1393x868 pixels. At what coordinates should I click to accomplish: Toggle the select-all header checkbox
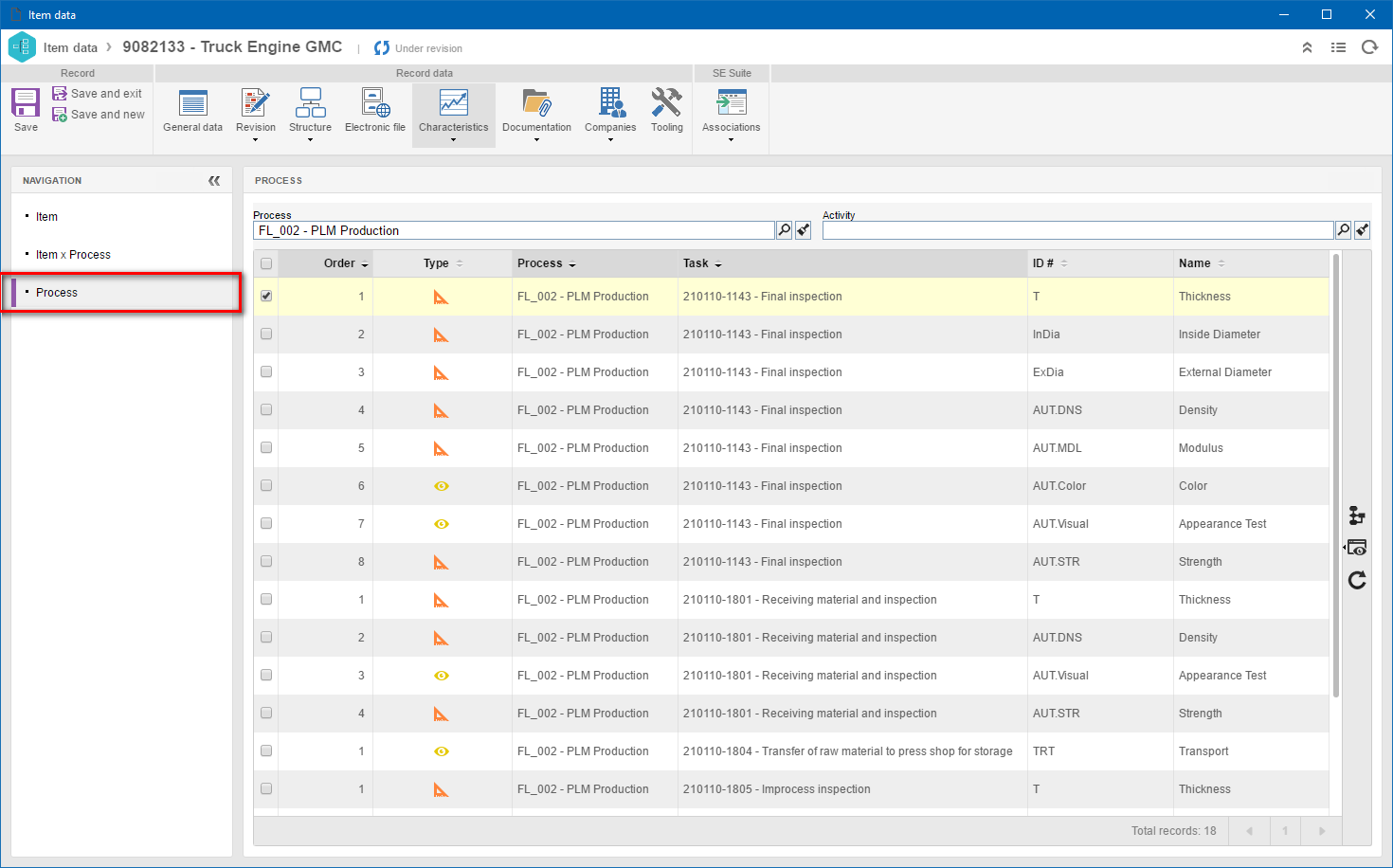point(266,263)
